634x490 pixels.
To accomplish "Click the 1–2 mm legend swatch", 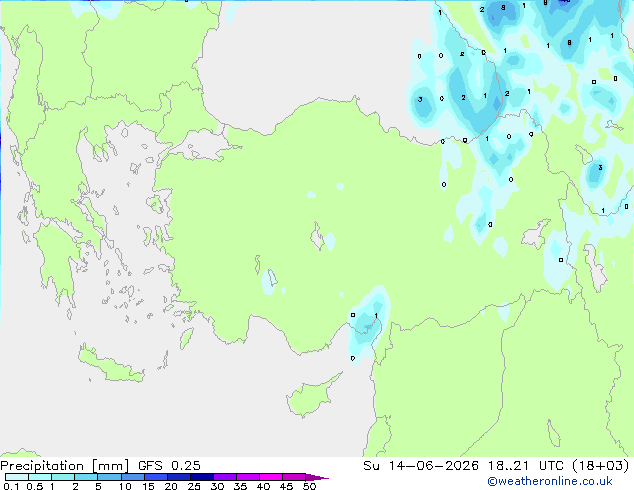I will 63,477.
